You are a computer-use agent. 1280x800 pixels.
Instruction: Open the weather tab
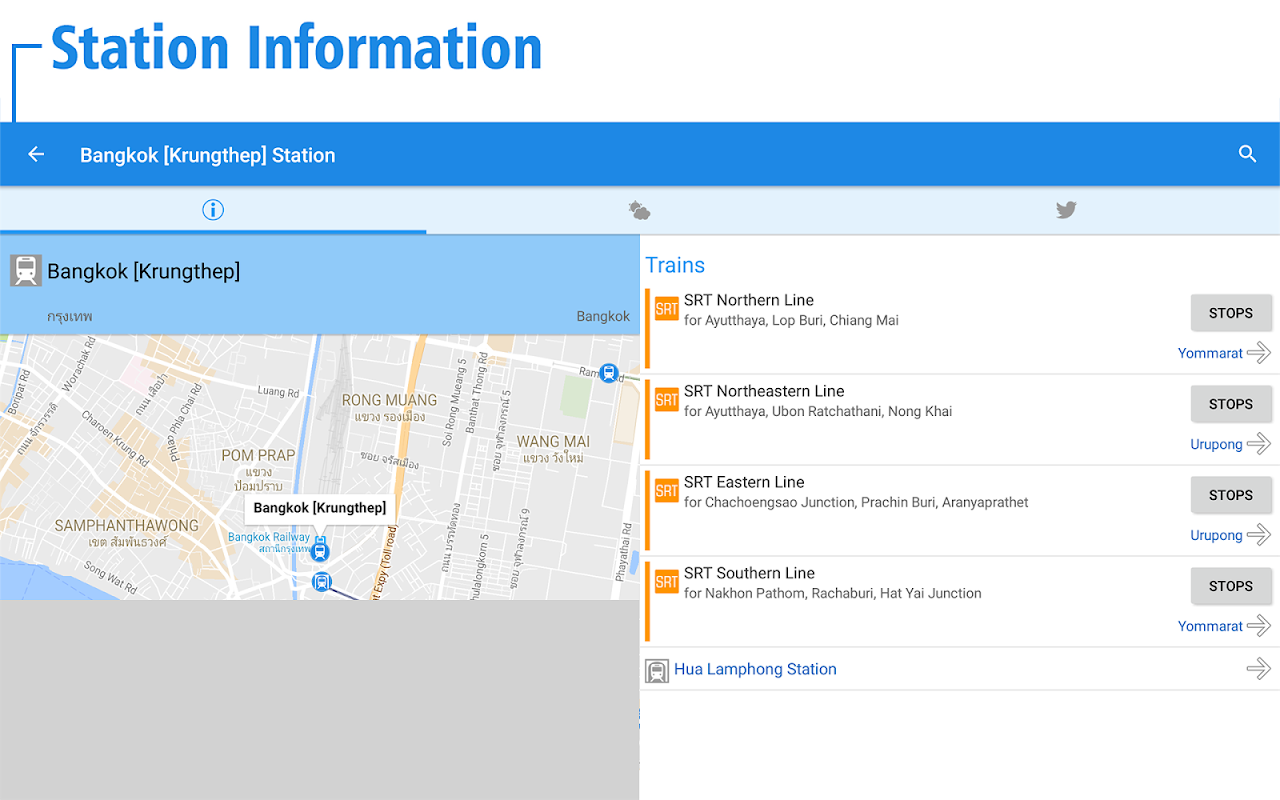pyautogui.click(x=639, y=210)
